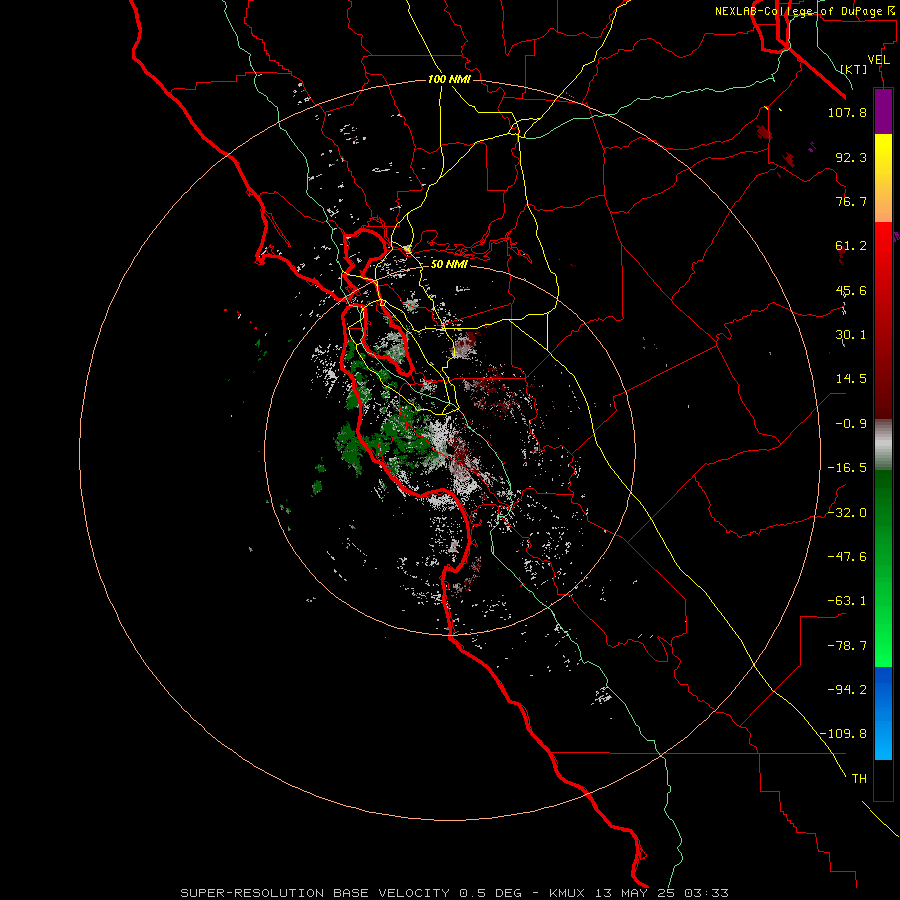
Task: Click the 76.7 velocity legend value
Action: click(x=851, y=201)
